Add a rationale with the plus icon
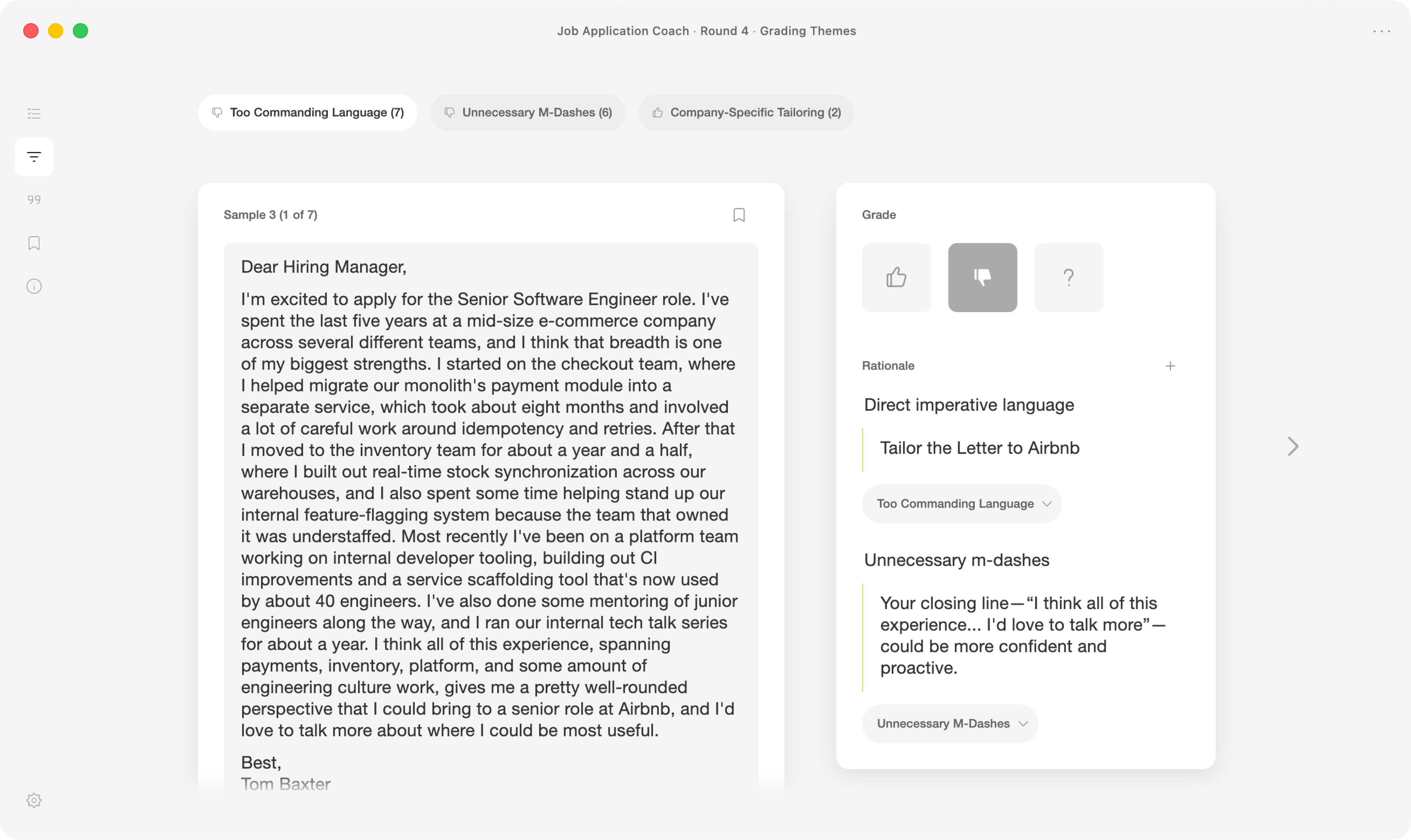 pos(1170,366)
